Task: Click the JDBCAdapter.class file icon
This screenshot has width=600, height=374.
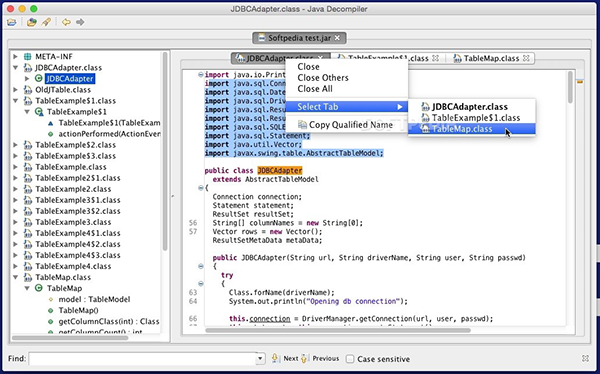Action: (28, 68)
